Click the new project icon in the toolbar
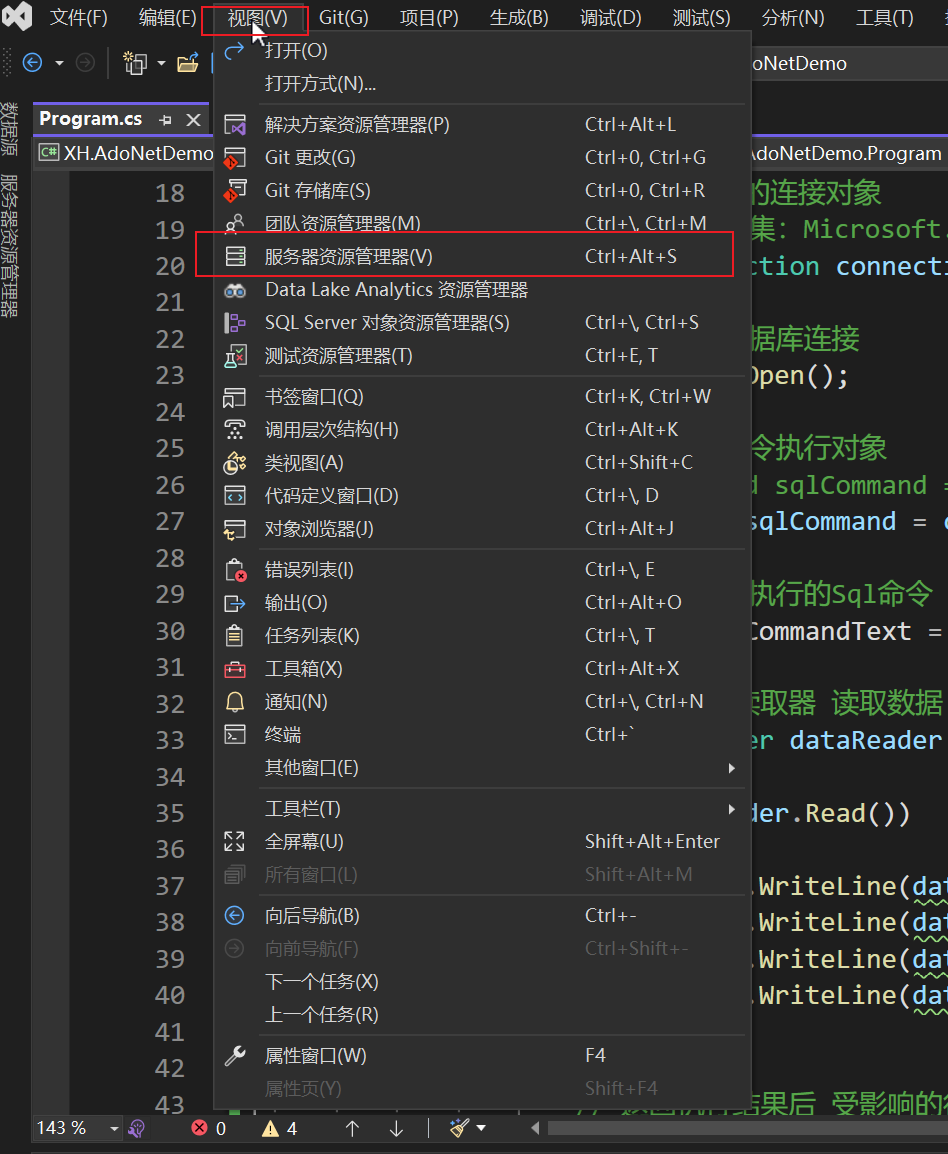 pos(135,62)
